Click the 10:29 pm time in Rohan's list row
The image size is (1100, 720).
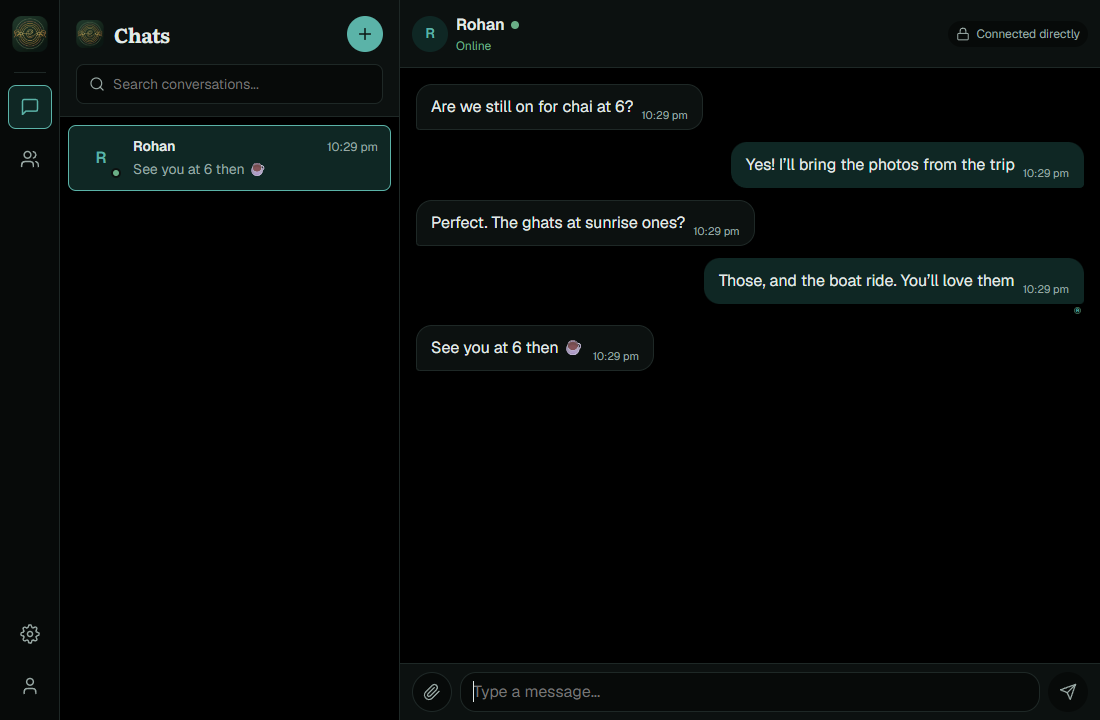point(352,147)
